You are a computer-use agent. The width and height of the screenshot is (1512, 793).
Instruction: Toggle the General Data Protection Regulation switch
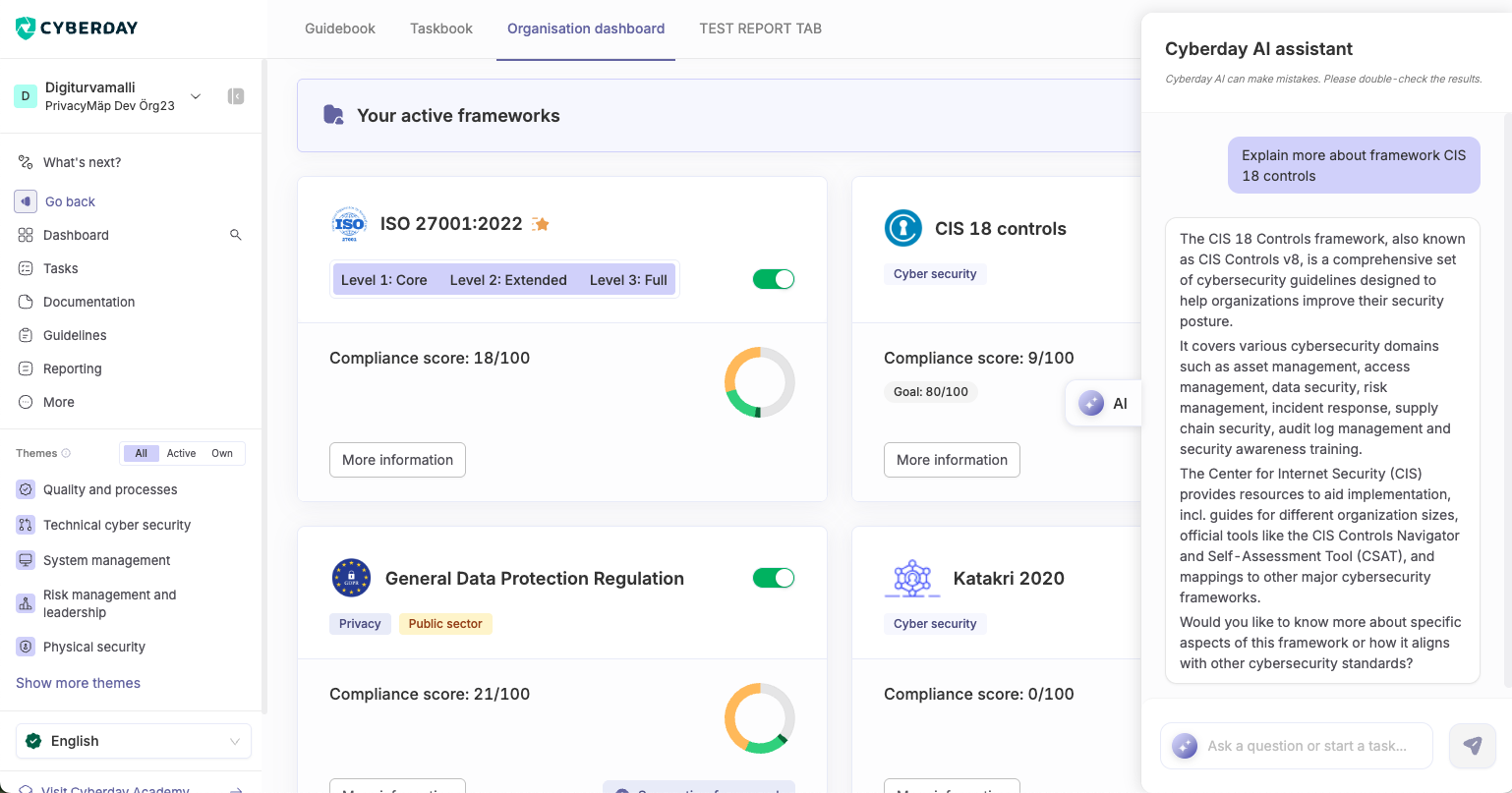[x=774, y=578]
